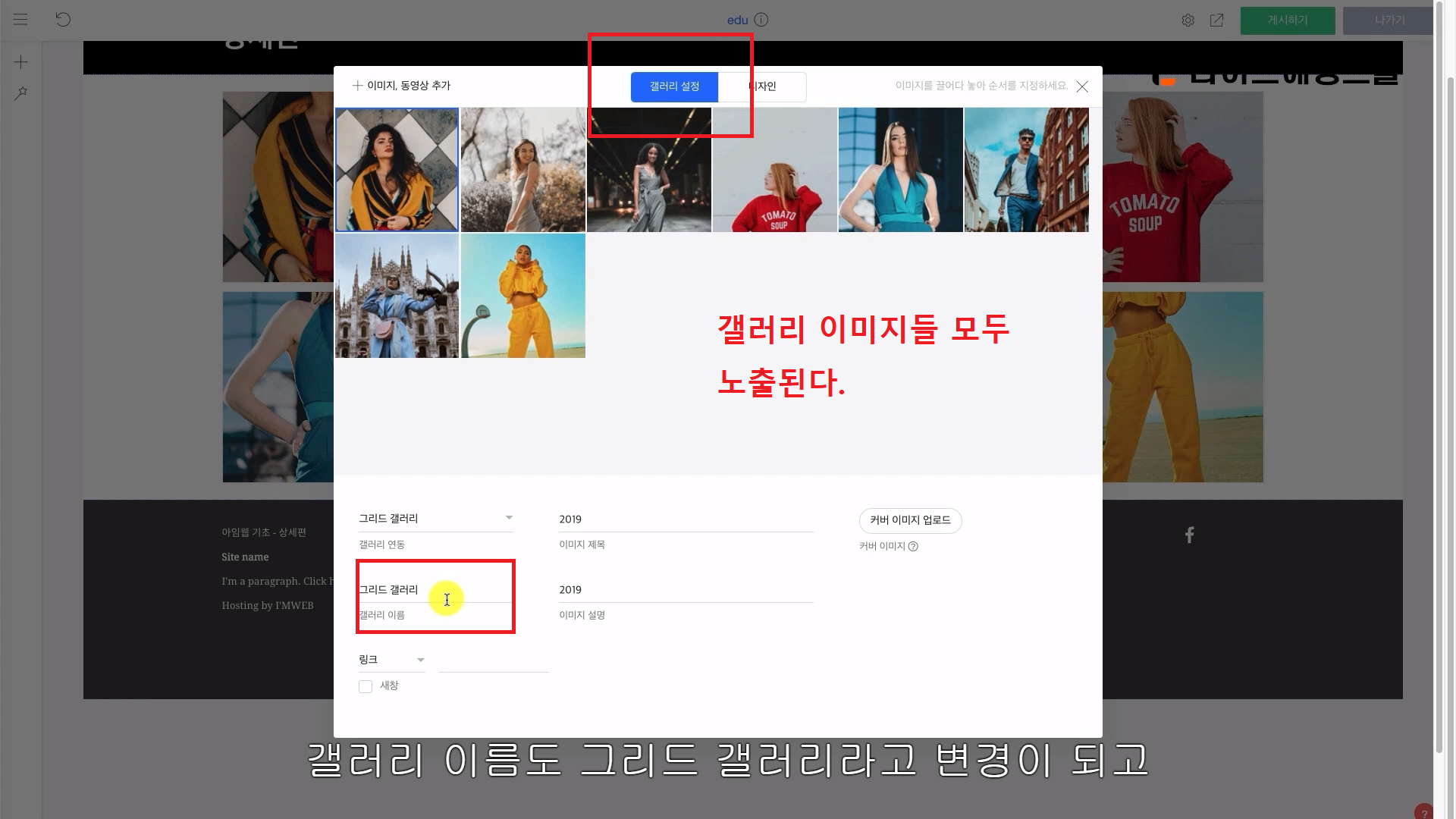This screenshot has width=1456, height=819.
Task: Click the pin icon in left sidebar
Action: pos(21,93)
